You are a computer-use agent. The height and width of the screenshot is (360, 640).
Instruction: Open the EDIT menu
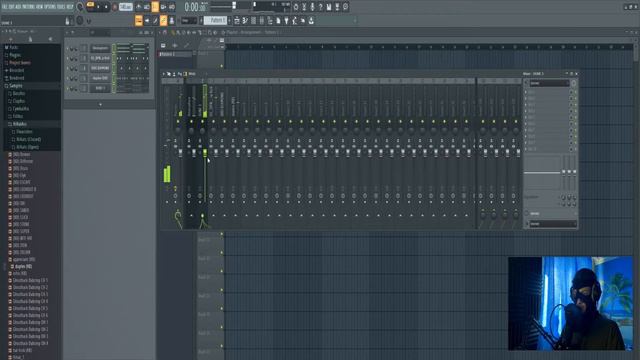point(12,7)
